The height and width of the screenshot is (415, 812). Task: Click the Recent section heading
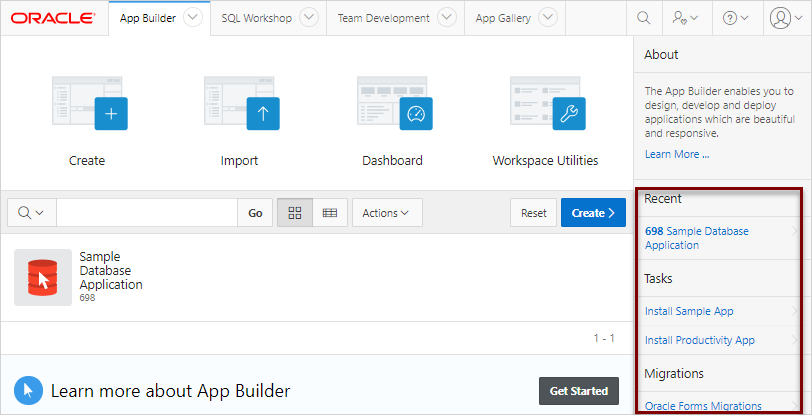pyautogui.click(x=663, y=198)
